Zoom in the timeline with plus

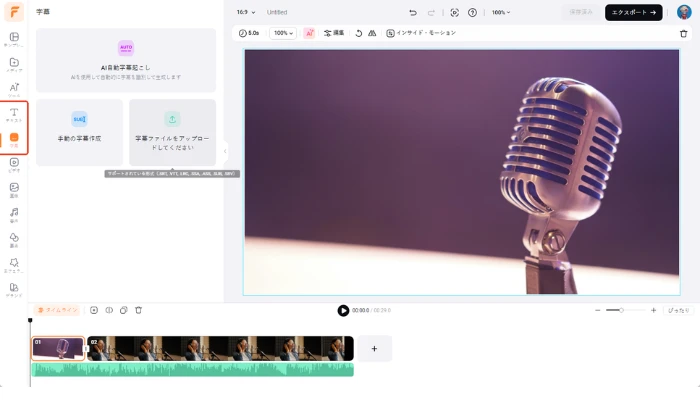pos(654,310)
